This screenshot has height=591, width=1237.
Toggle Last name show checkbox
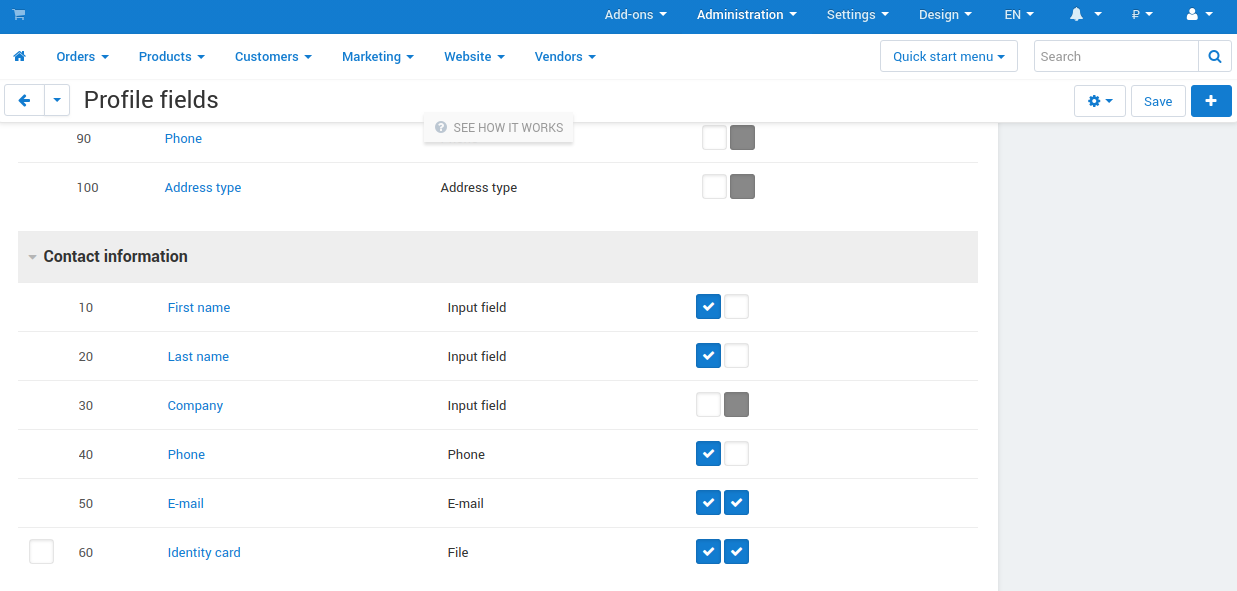[708, 356]
